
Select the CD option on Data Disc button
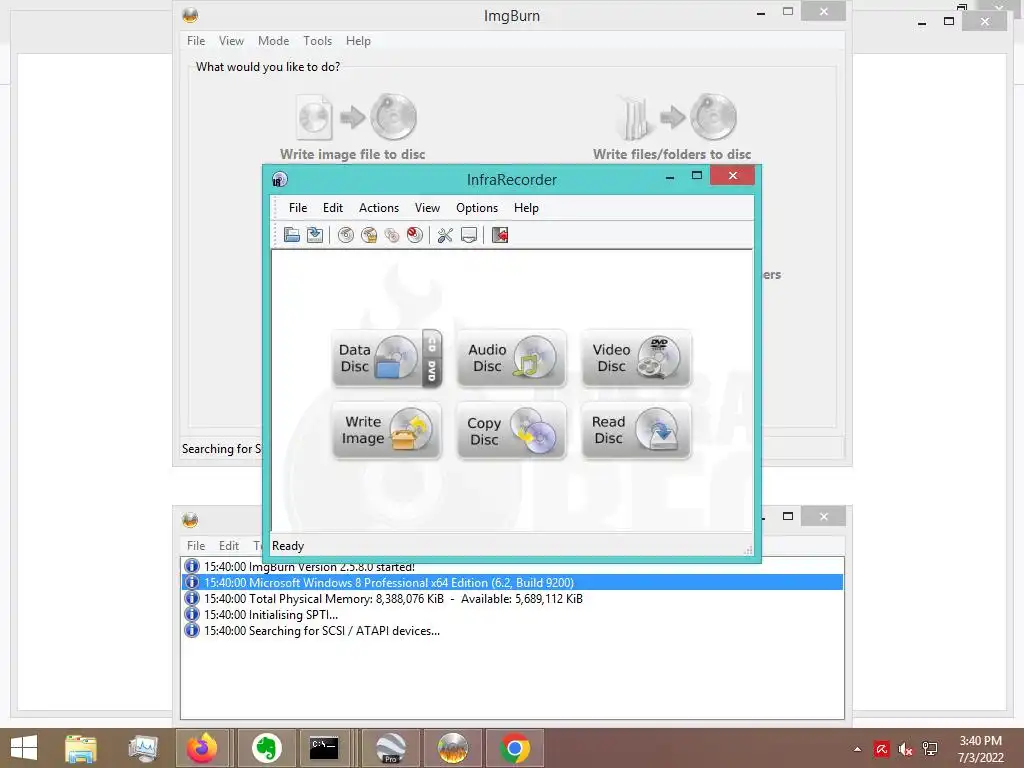[x=432, y=344]
